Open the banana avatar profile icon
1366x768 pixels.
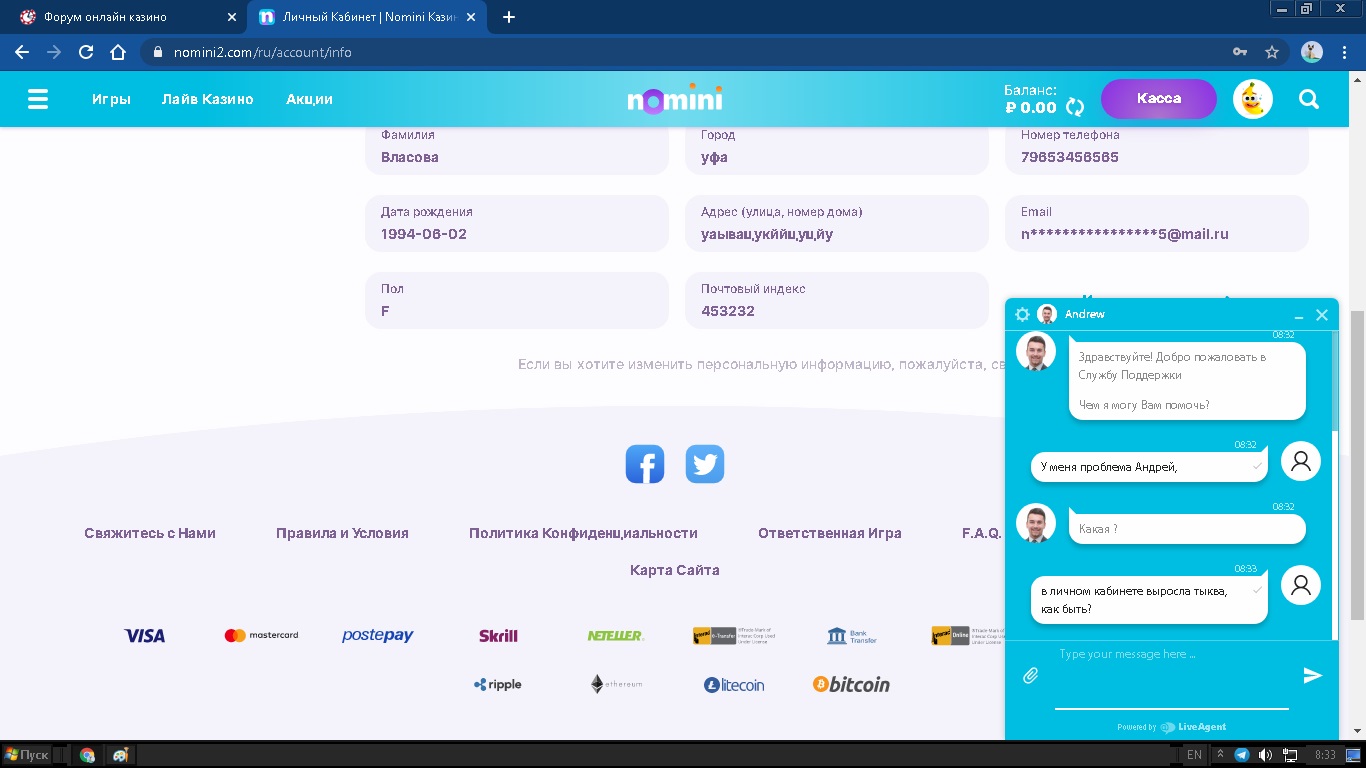[x=1252, y=99]
